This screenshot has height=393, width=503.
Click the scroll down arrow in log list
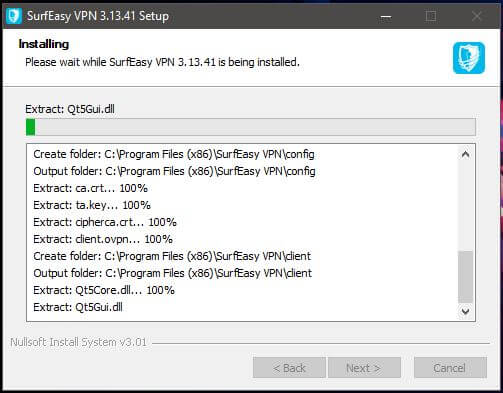click(x=465, y=311)
